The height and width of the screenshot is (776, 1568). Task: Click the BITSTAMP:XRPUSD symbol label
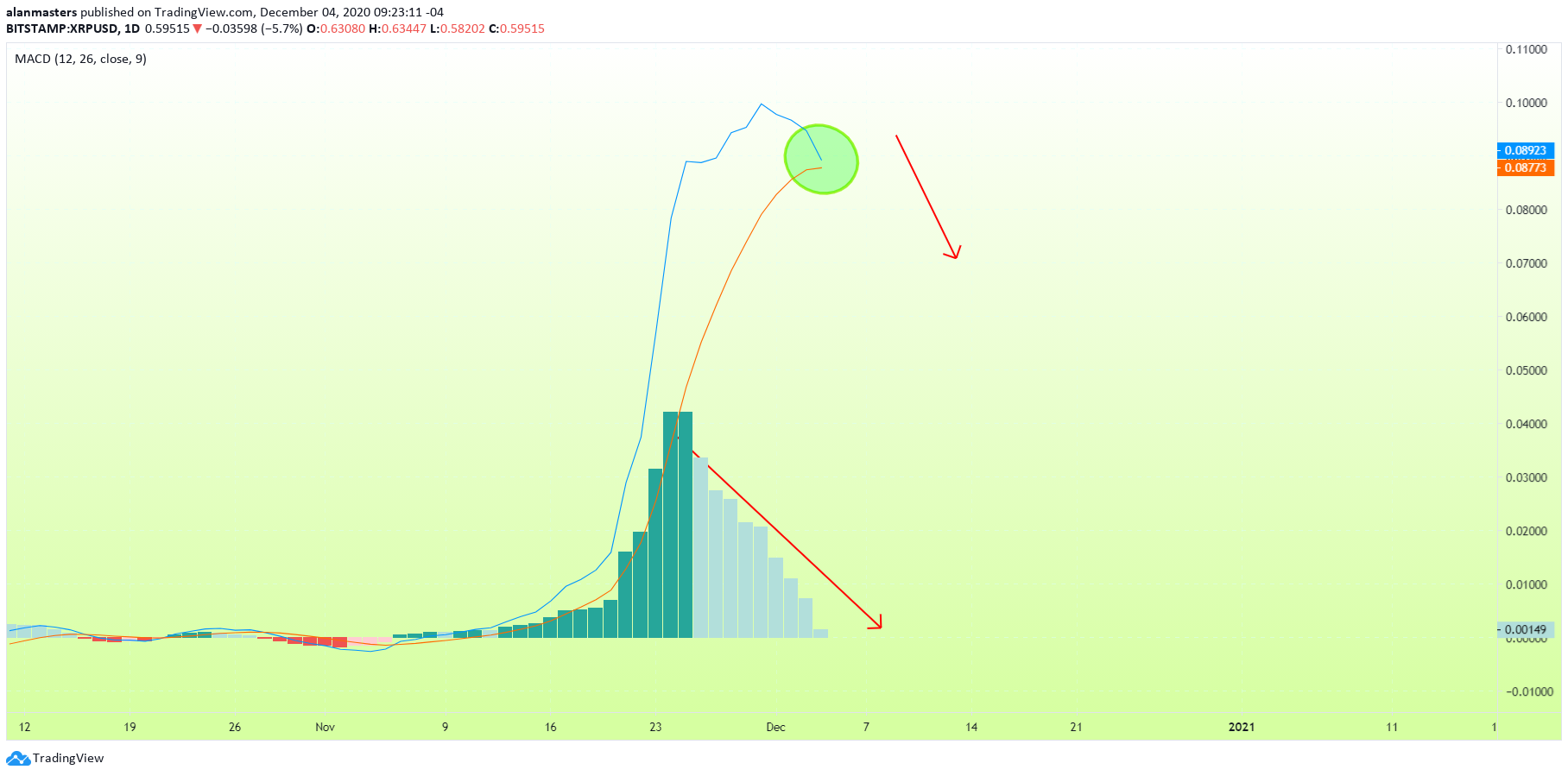click(61, 28)
